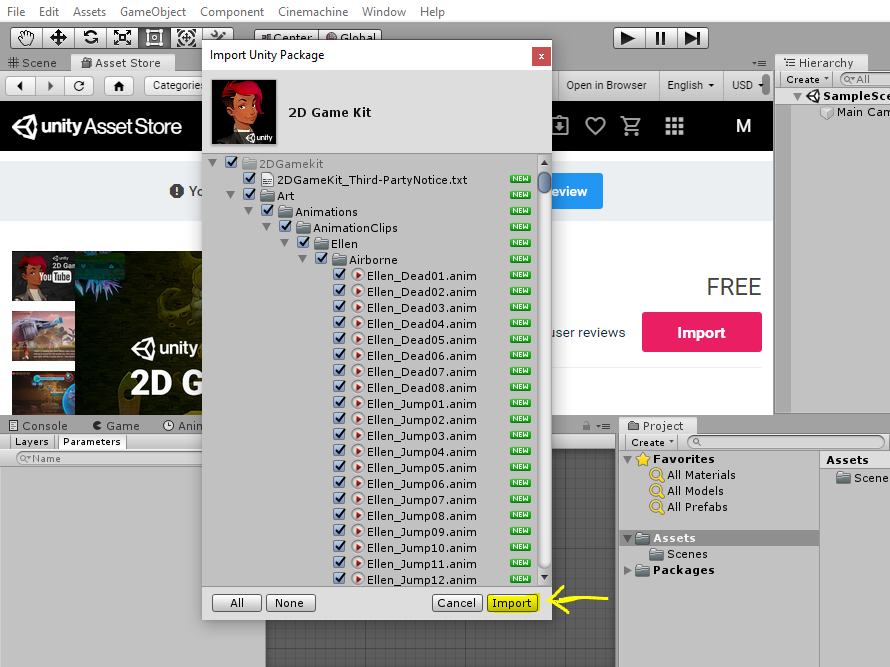
Task: Click the All Models search icon
Action: [656, 491]
